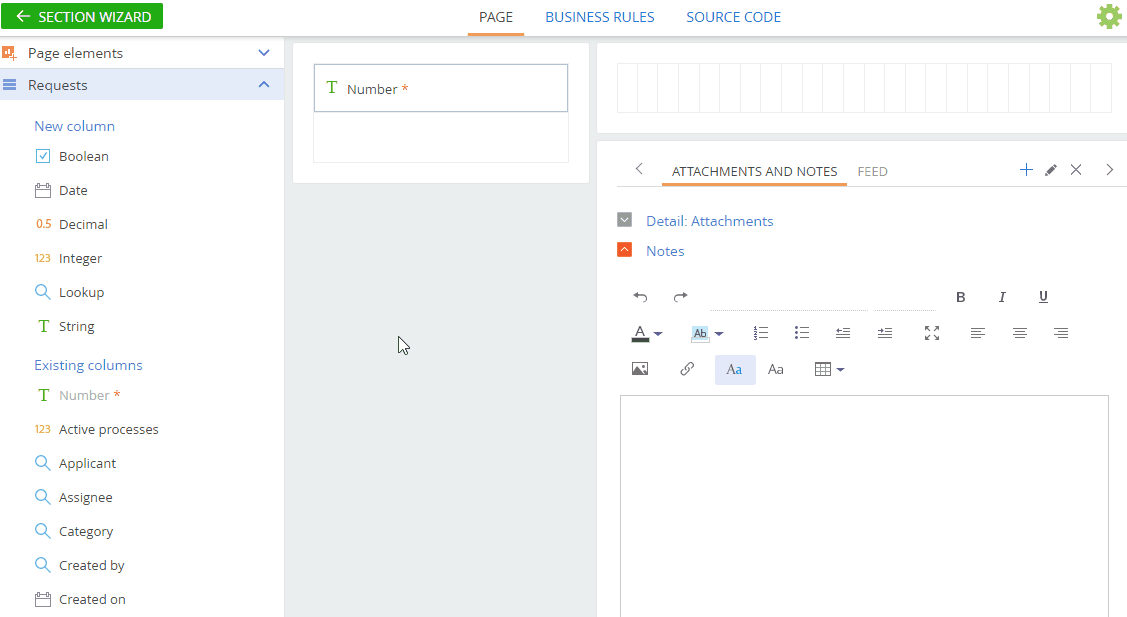Toggle underline formatting
Image resolution: width=1127 pixels, height=617 pixels.
coord(1043,297)
